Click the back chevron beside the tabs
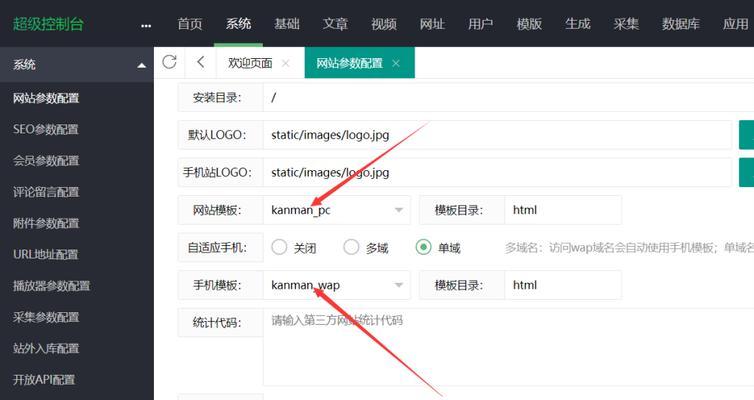Viewport: 754px width, 400px height. click(201, 62)
